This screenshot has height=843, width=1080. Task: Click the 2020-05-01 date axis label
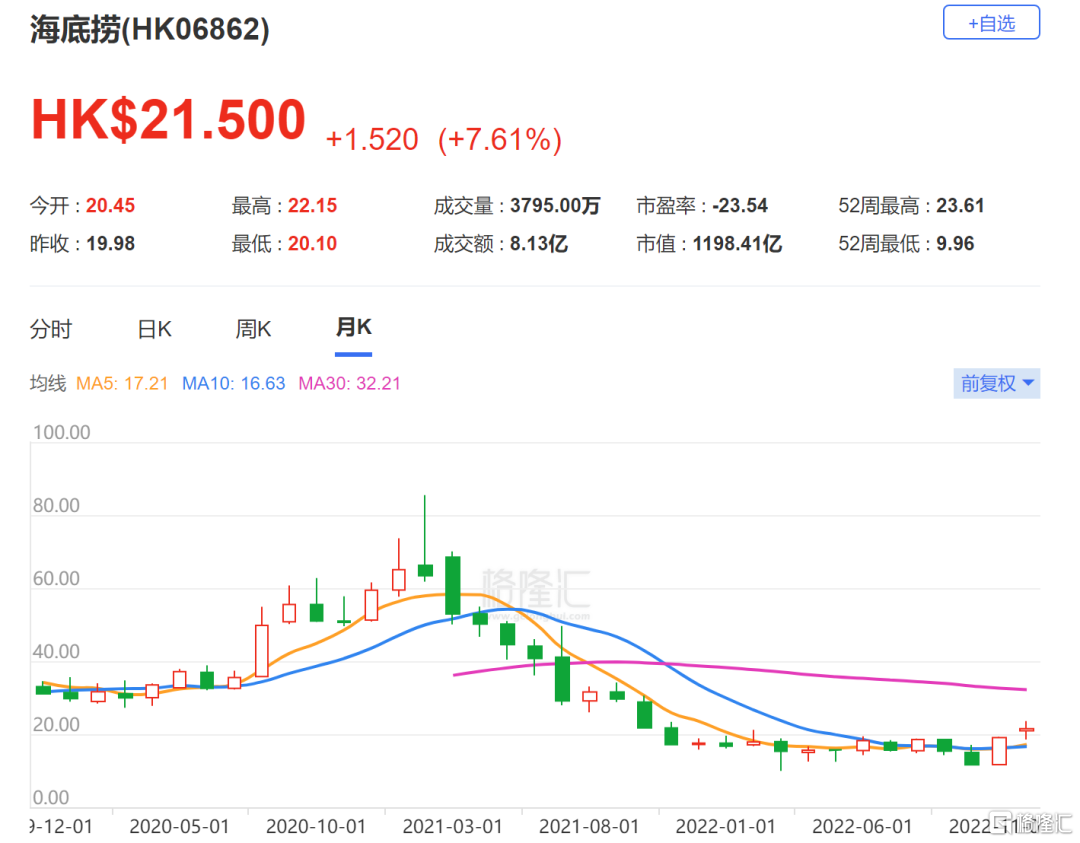(179, 826)
